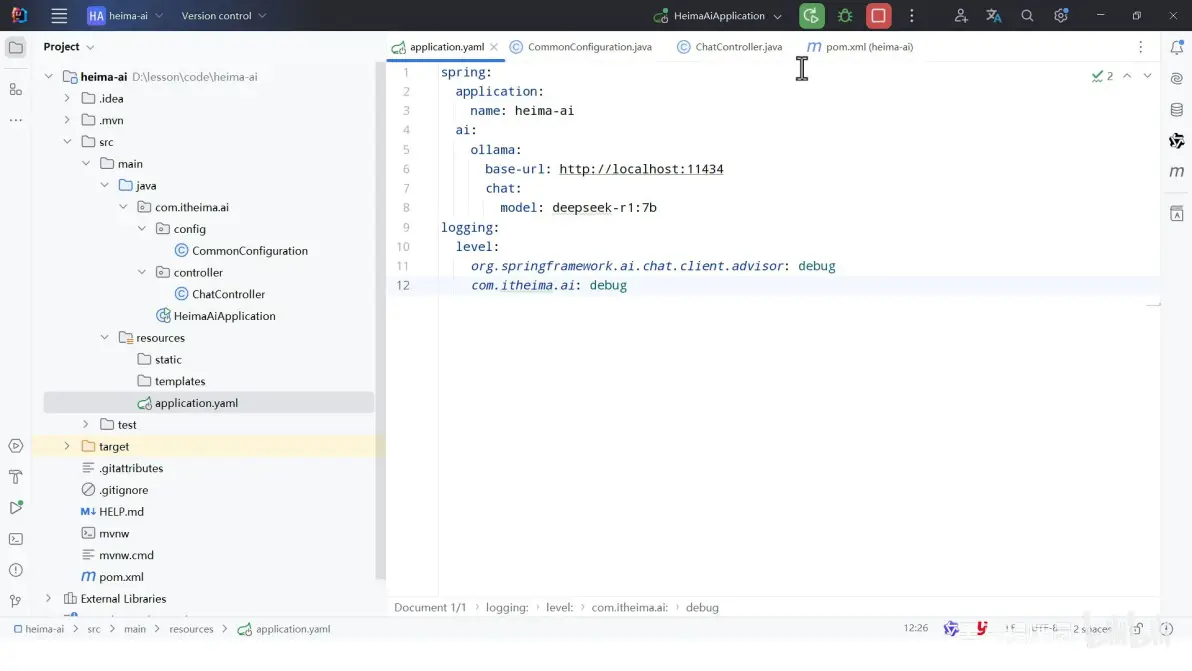Open the http://localhost:11434 link in editor
The width and height of the screenshot is (1192, 671).
pyautogui.click(x=643, y=168)
